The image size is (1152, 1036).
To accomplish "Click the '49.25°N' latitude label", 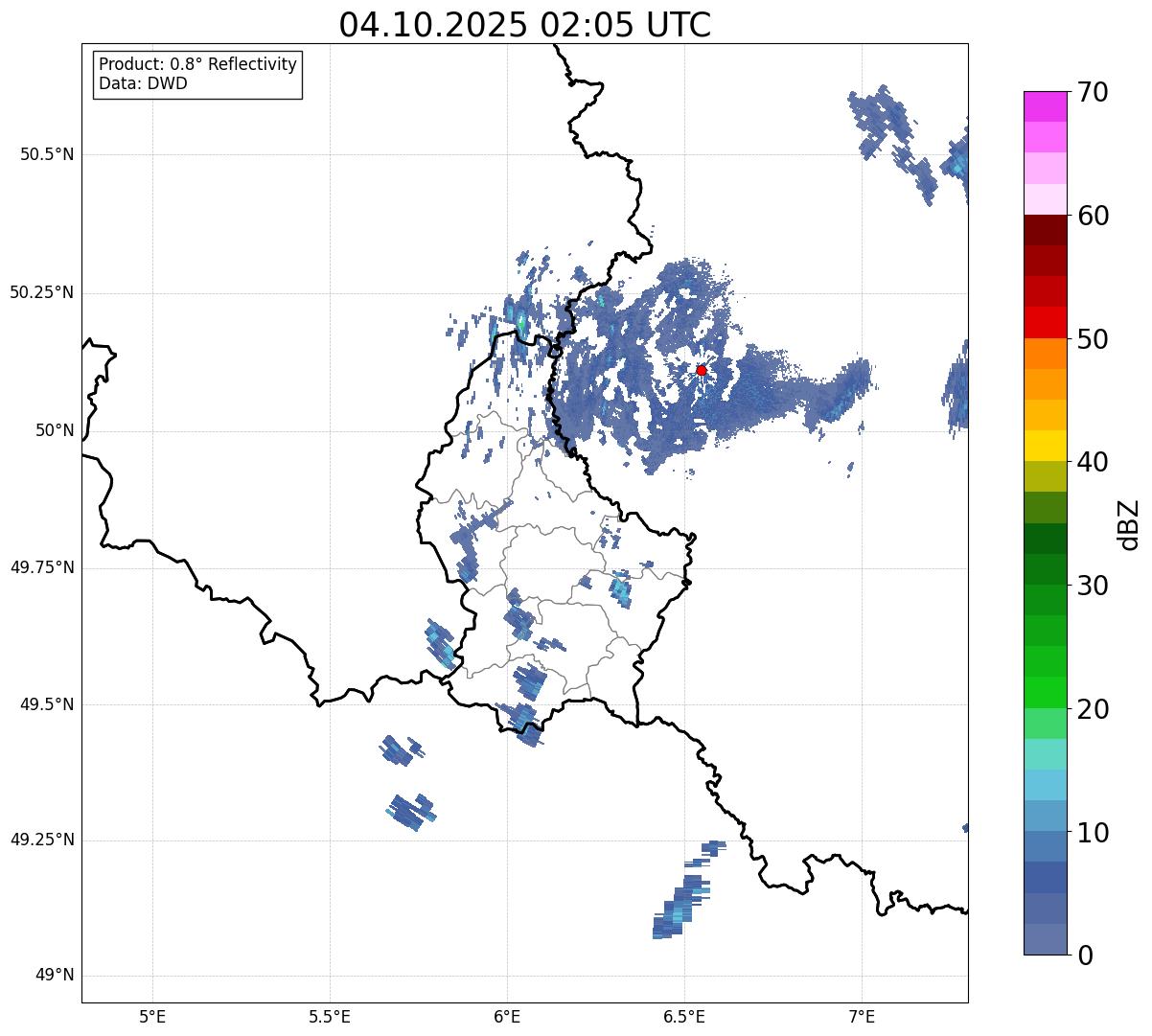I will [x=42, y=840].
